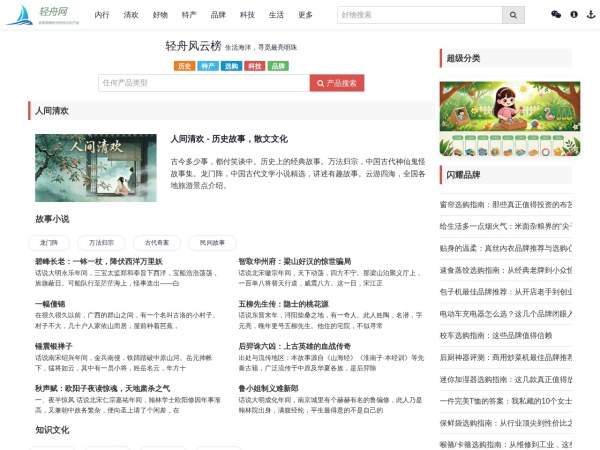Open article 窗帘选购指南

click(506, 205)
